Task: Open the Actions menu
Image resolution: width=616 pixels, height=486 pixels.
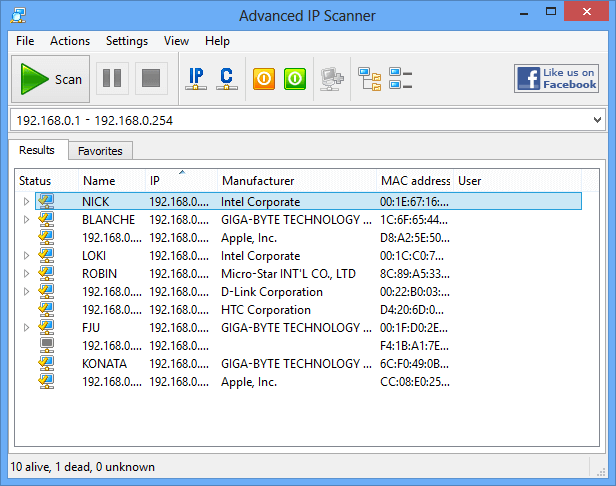Action: point(70,41)
